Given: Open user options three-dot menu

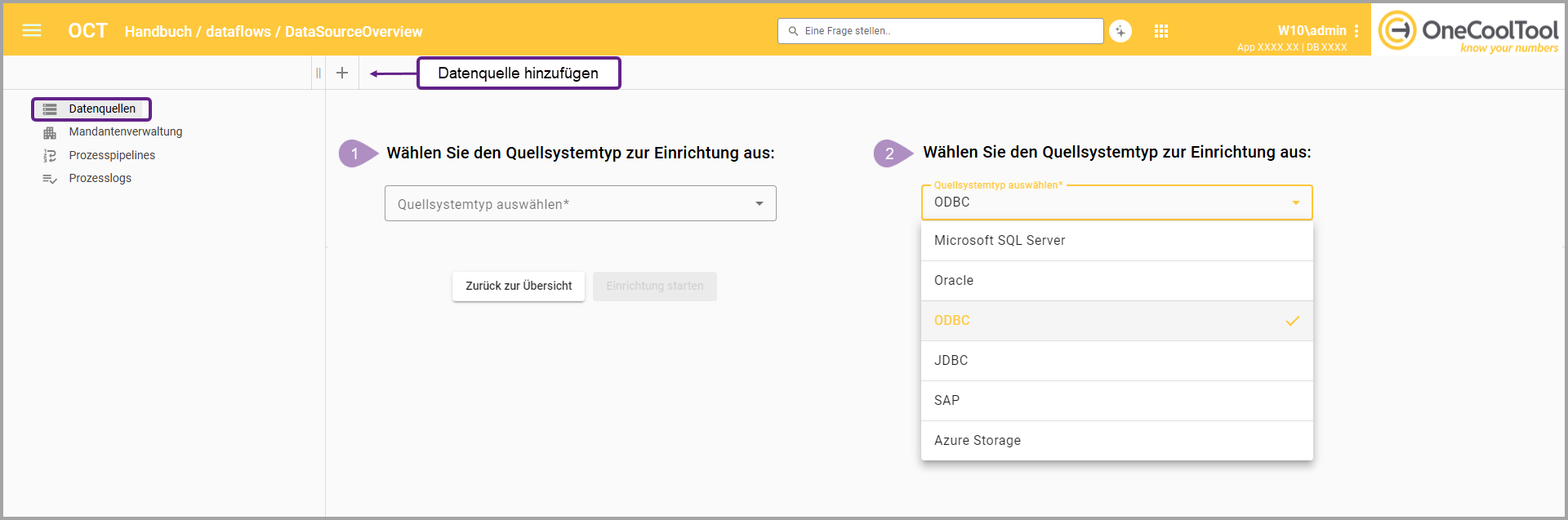Looking at the screenshot, I should click(x=1356, y=31).
